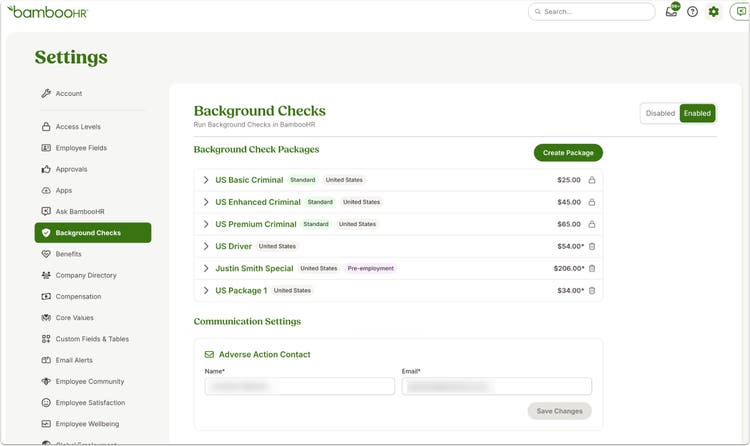Screen dimensions: 750x446
Task: Go to Email Alerts settings
Action: 74,360
